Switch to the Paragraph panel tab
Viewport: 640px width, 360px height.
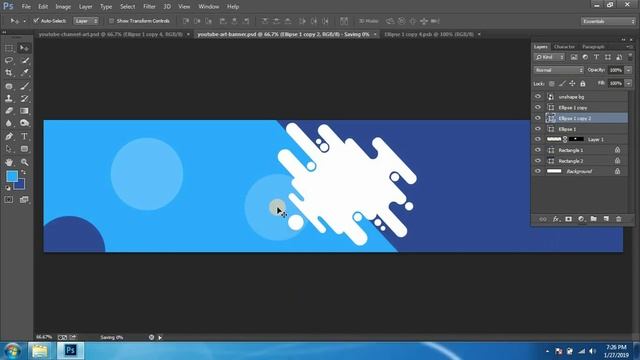pos(593,47)
